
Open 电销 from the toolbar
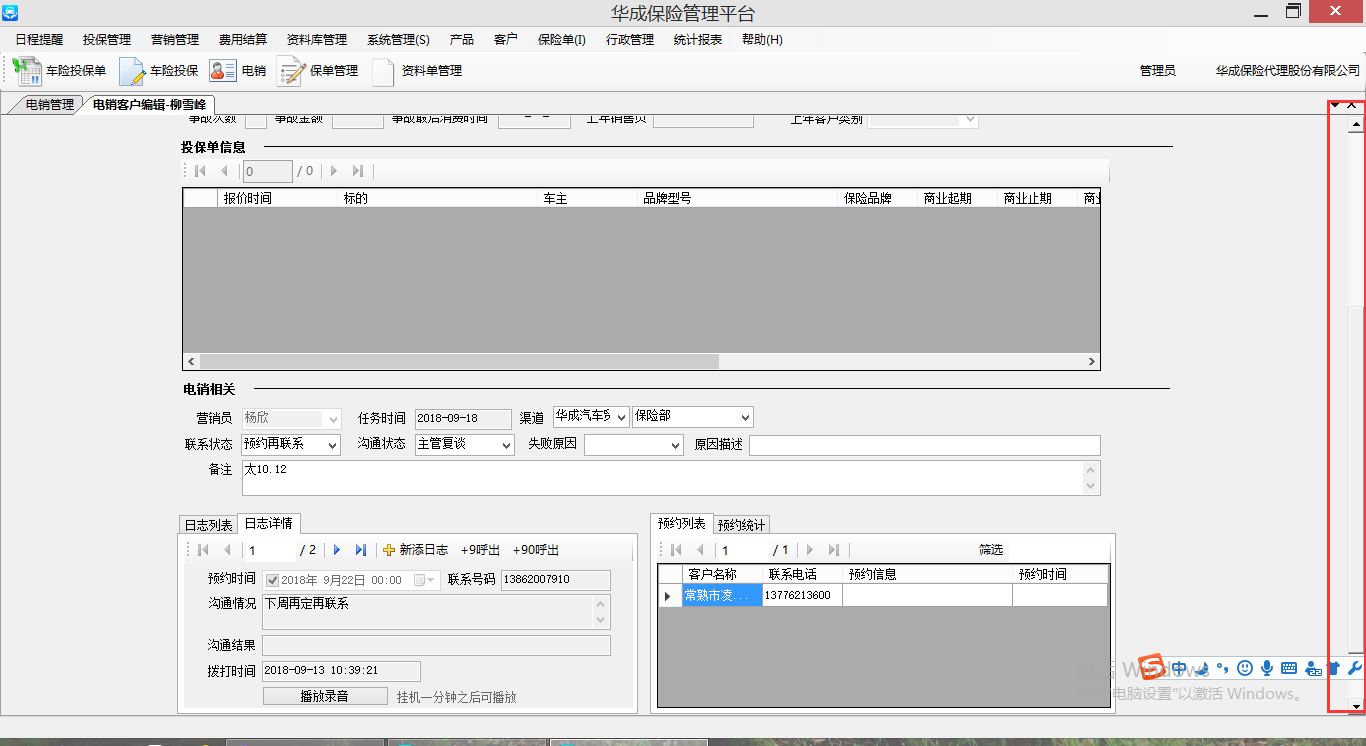click(222, 71)
